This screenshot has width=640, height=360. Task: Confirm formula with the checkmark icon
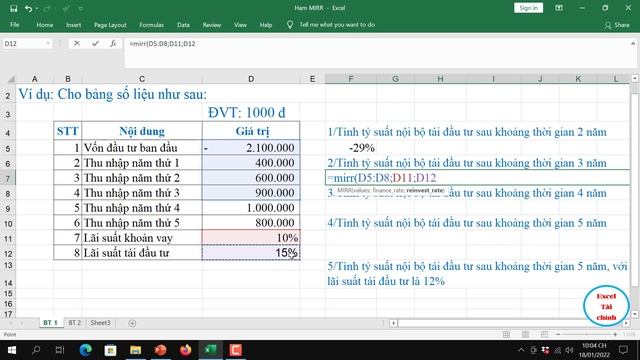pyautogui.click(x=95, y=43)
